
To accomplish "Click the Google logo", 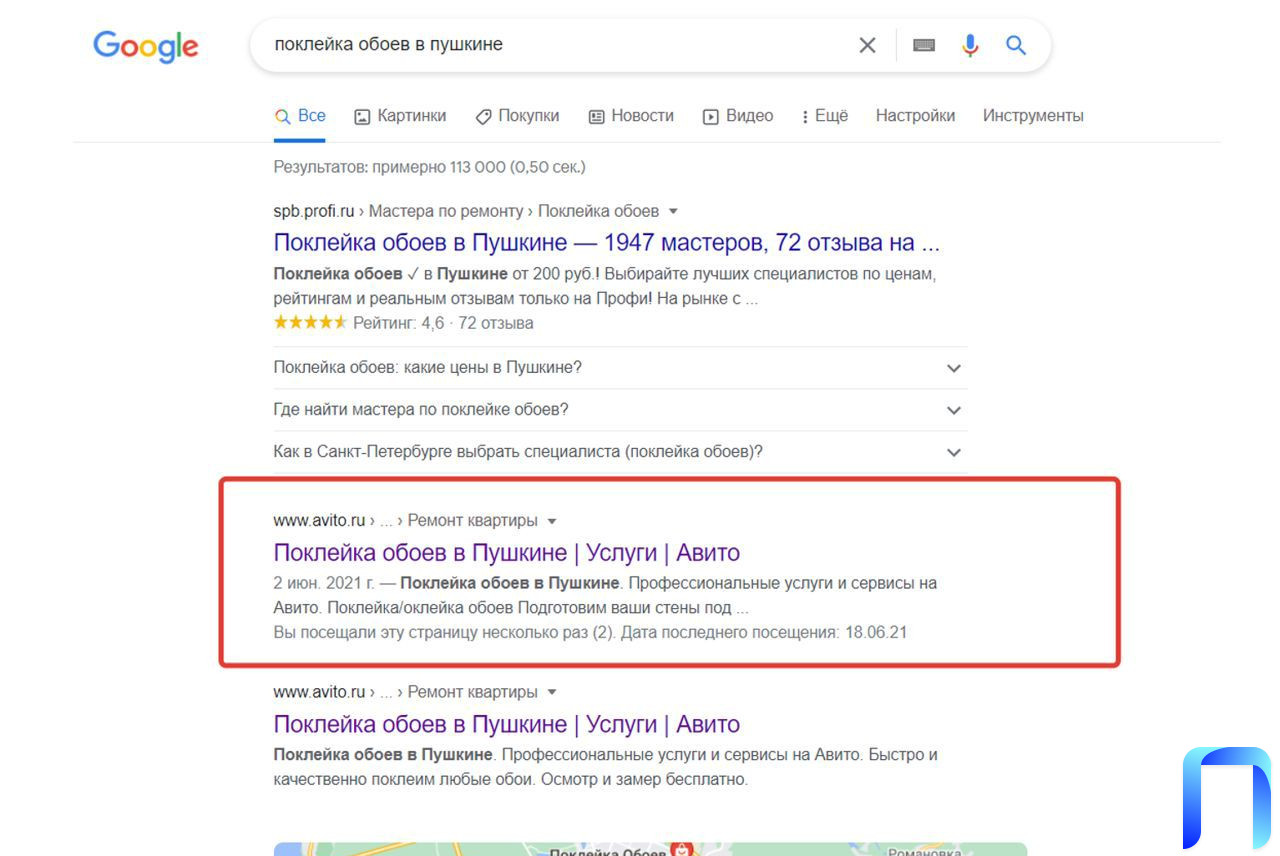I will (x=146, y=46).
